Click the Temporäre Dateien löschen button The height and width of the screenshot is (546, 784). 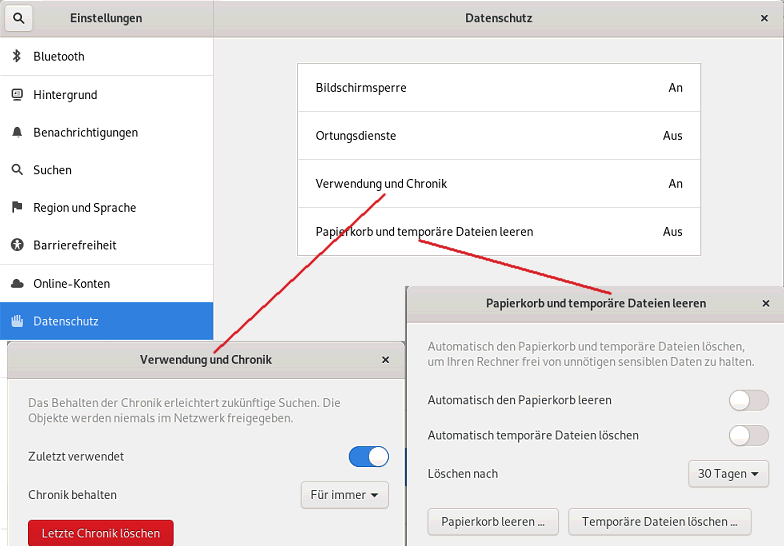point(659,521)
